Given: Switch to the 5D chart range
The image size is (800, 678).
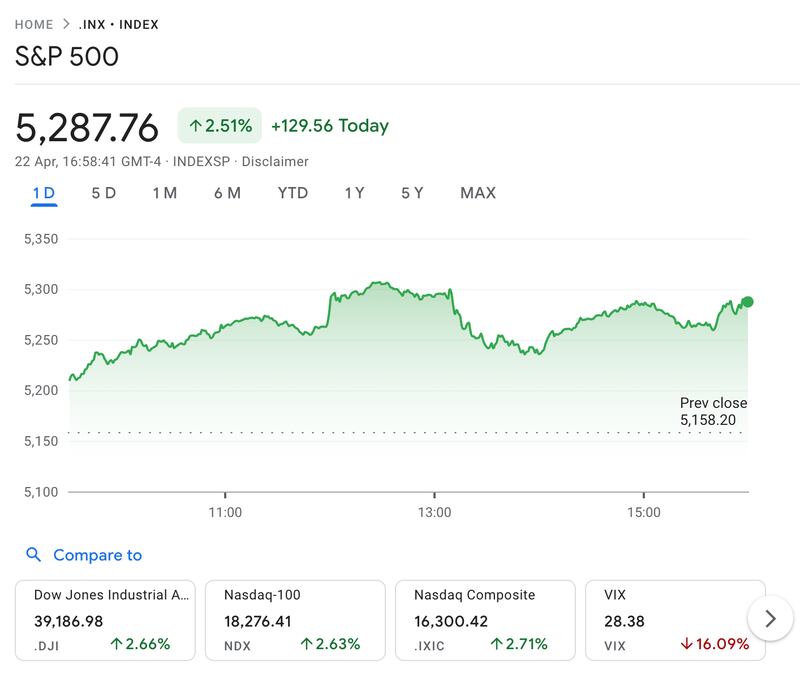Looking at the screenshot, I should coord(104,193).
